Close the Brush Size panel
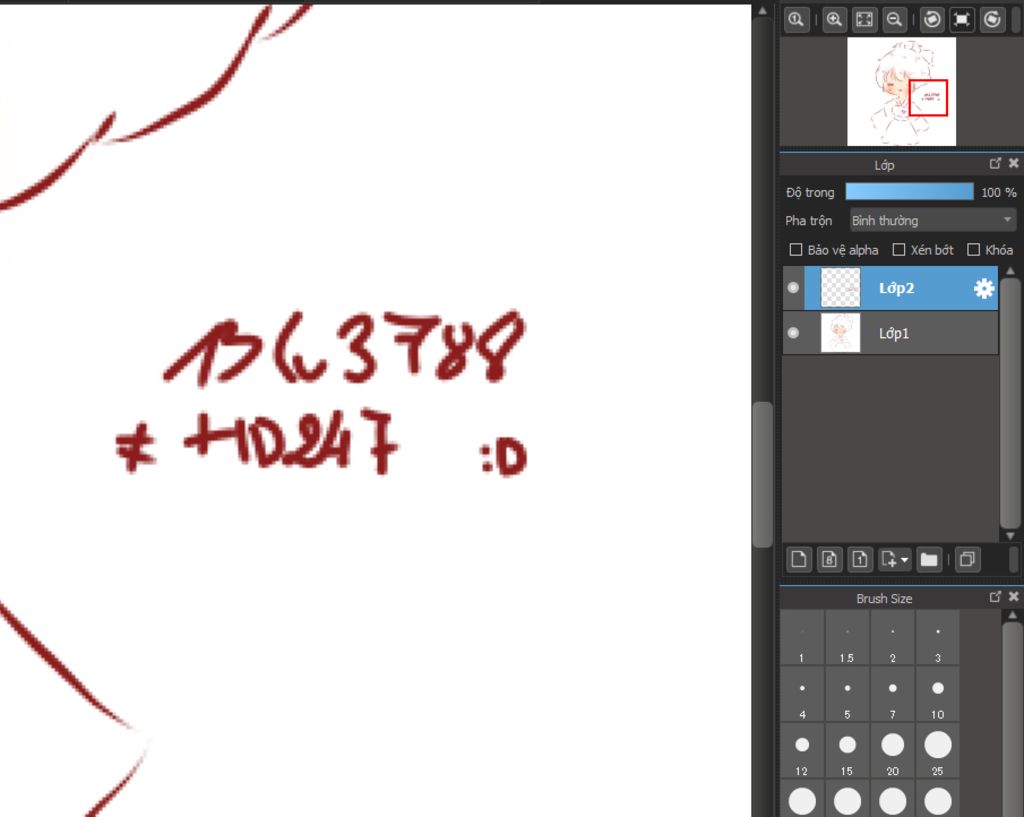The height and width of the screenshot is (817, 1024). 1014,597
